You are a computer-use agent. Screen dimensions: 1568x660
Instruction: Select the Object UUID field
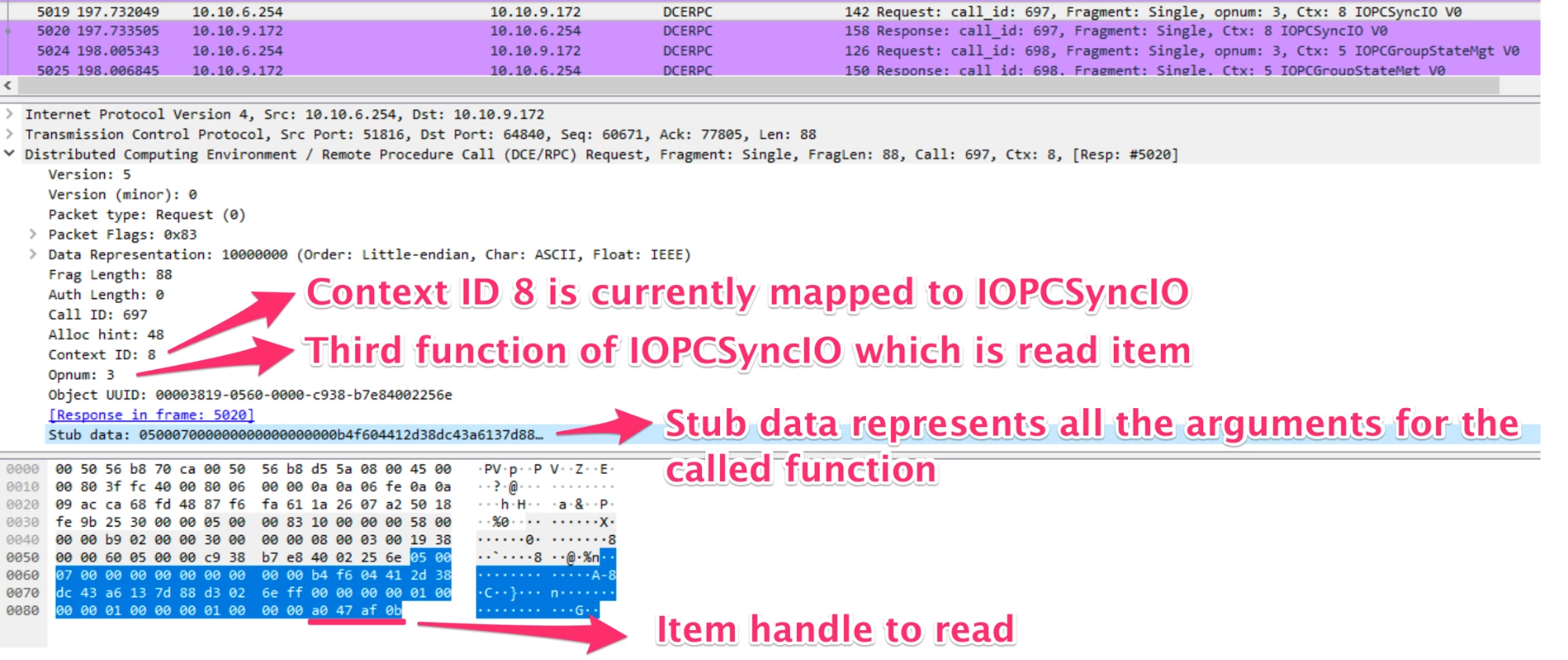pyautogui.click(x=249, y=395)
